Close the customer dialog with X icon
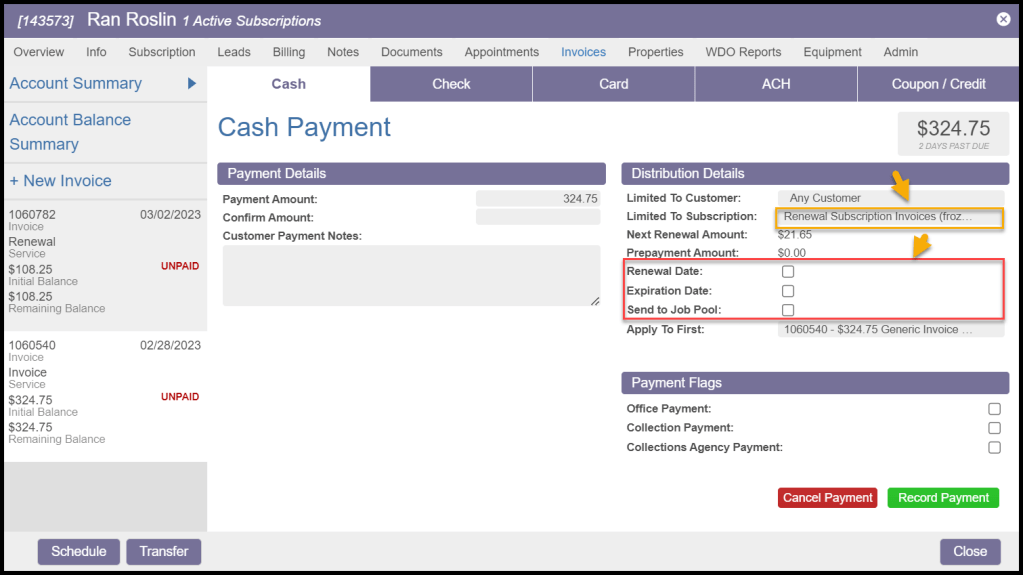1023x575 pixels. (x=1003, y=19)
